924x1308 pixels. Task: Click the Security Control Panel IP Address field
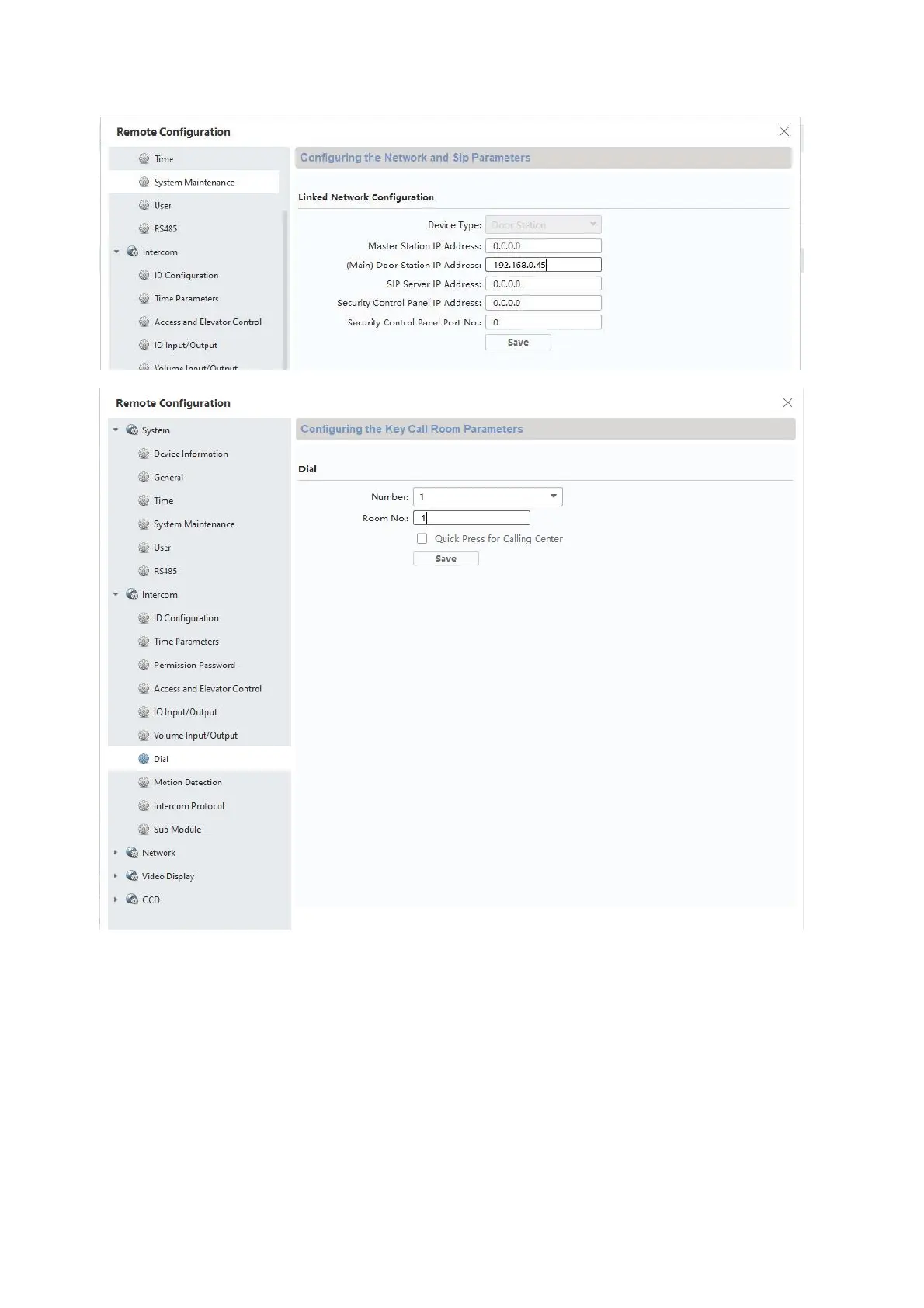pos(543,303)
